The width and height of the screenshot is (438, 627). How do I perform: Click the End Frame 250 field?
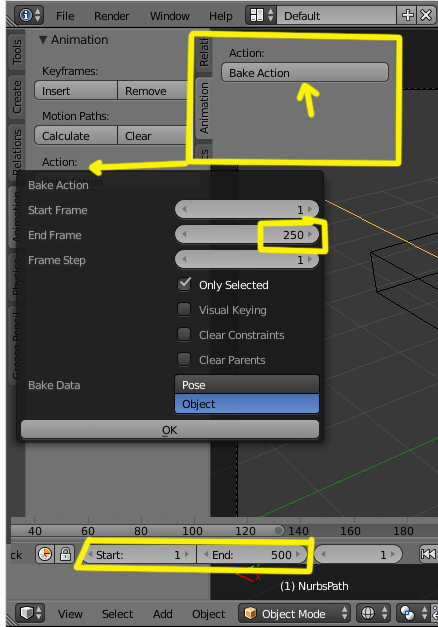(x=247, y=234)
